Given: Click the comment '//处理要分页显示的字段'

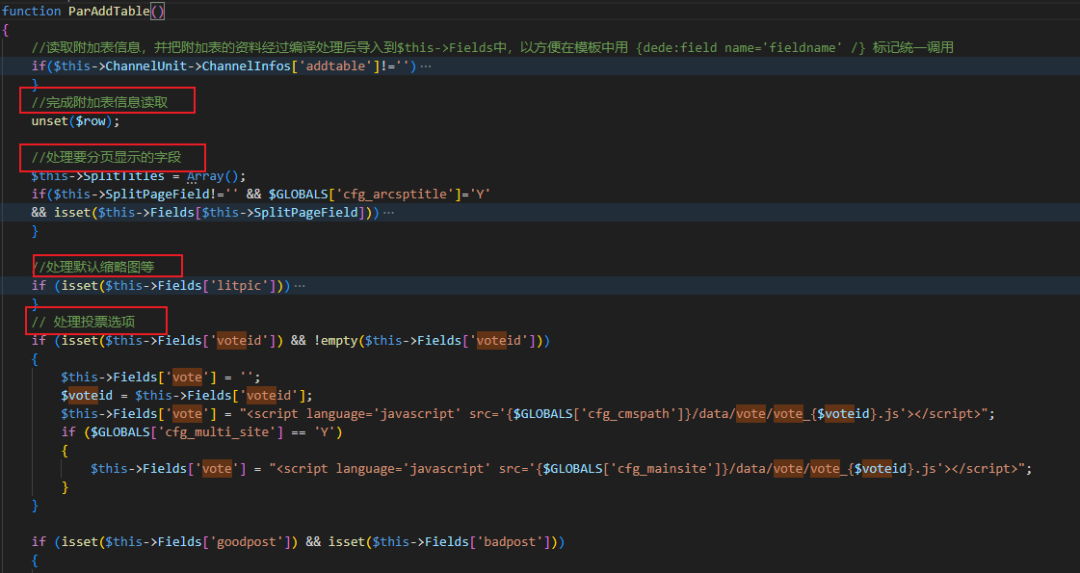Looking at the screenshot, I should pos(106,158).
